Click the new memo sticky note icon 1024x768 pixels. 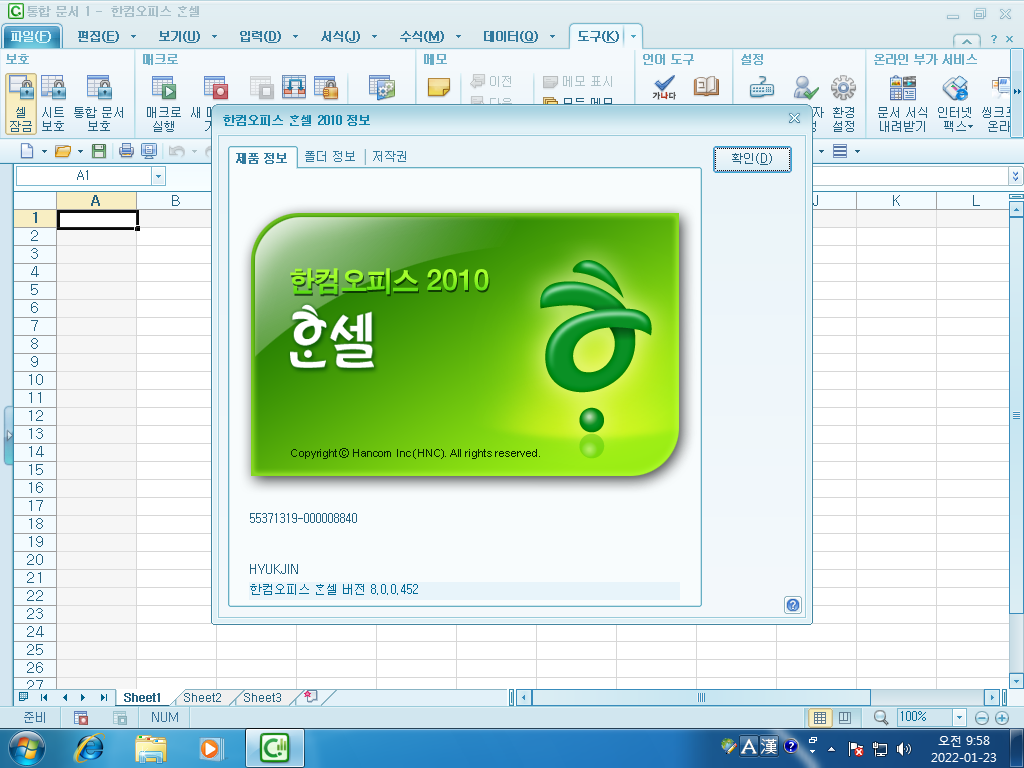(x=438, y=87)
